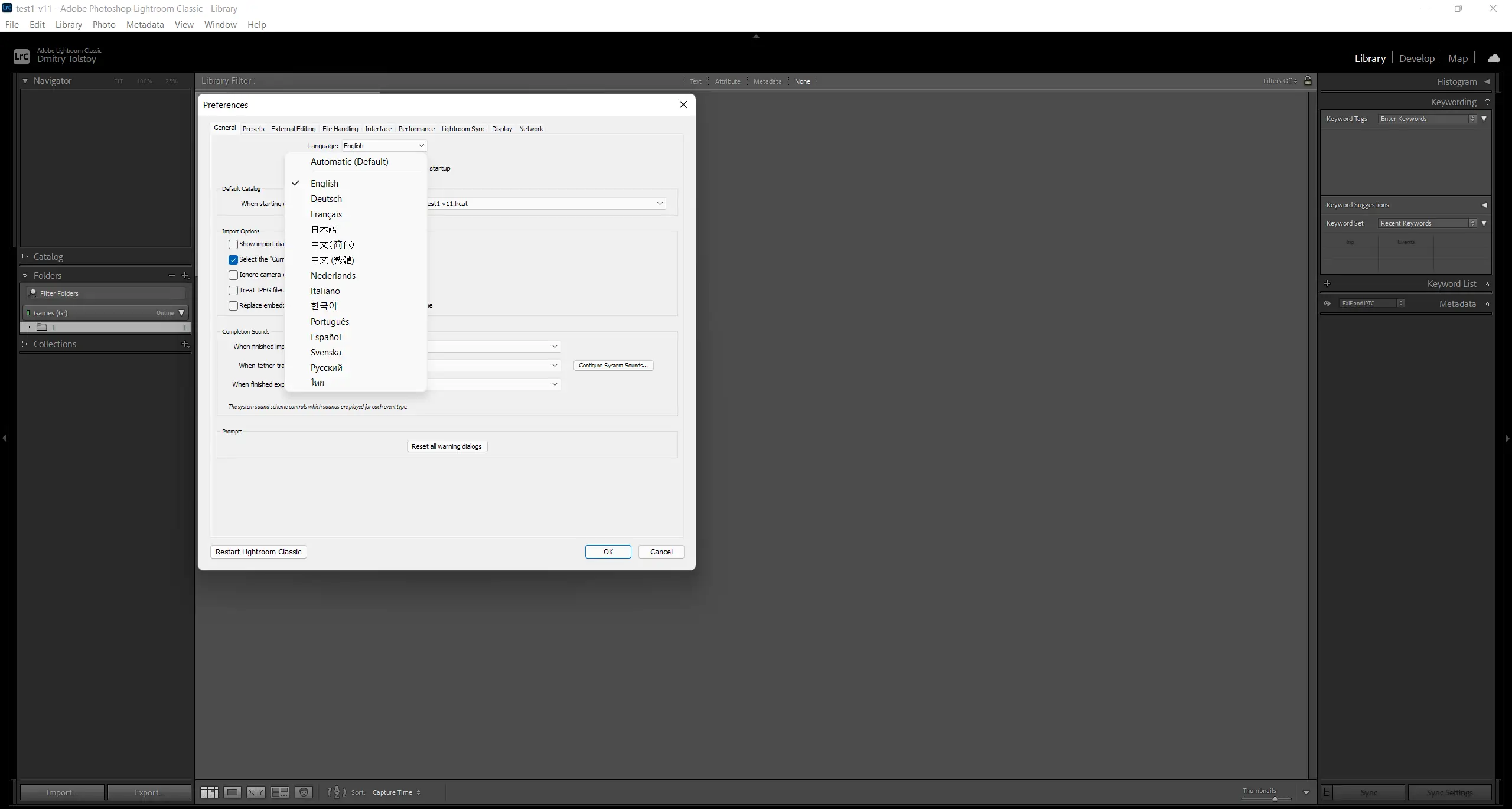Click the cloud sync status icon

pyautogui.click(x=1494, y=58)
